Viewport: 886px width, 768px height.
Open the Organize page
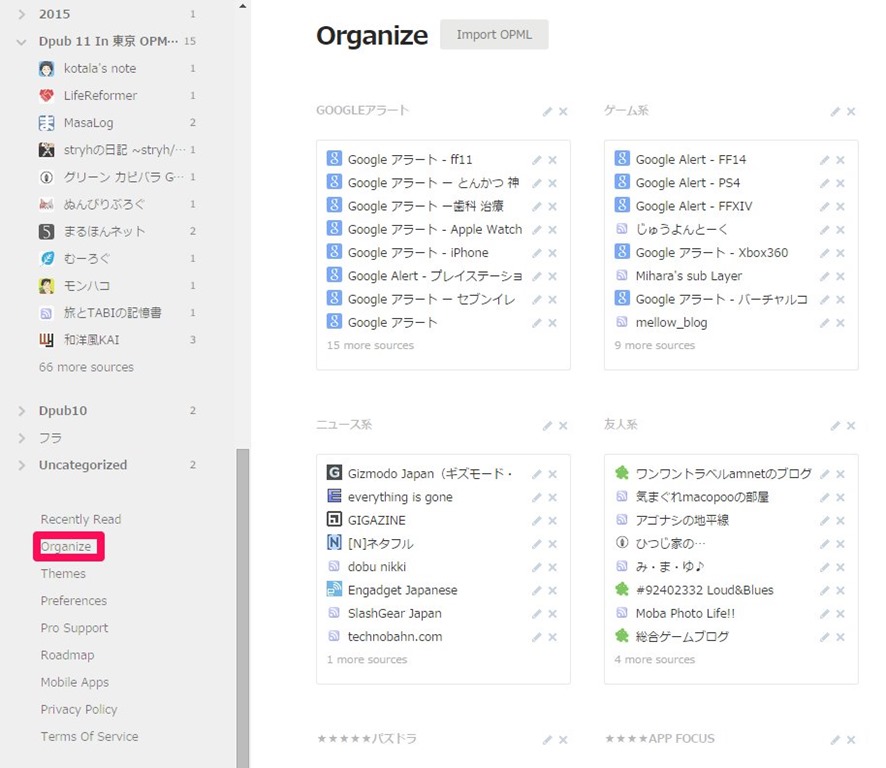pos(66,546)
